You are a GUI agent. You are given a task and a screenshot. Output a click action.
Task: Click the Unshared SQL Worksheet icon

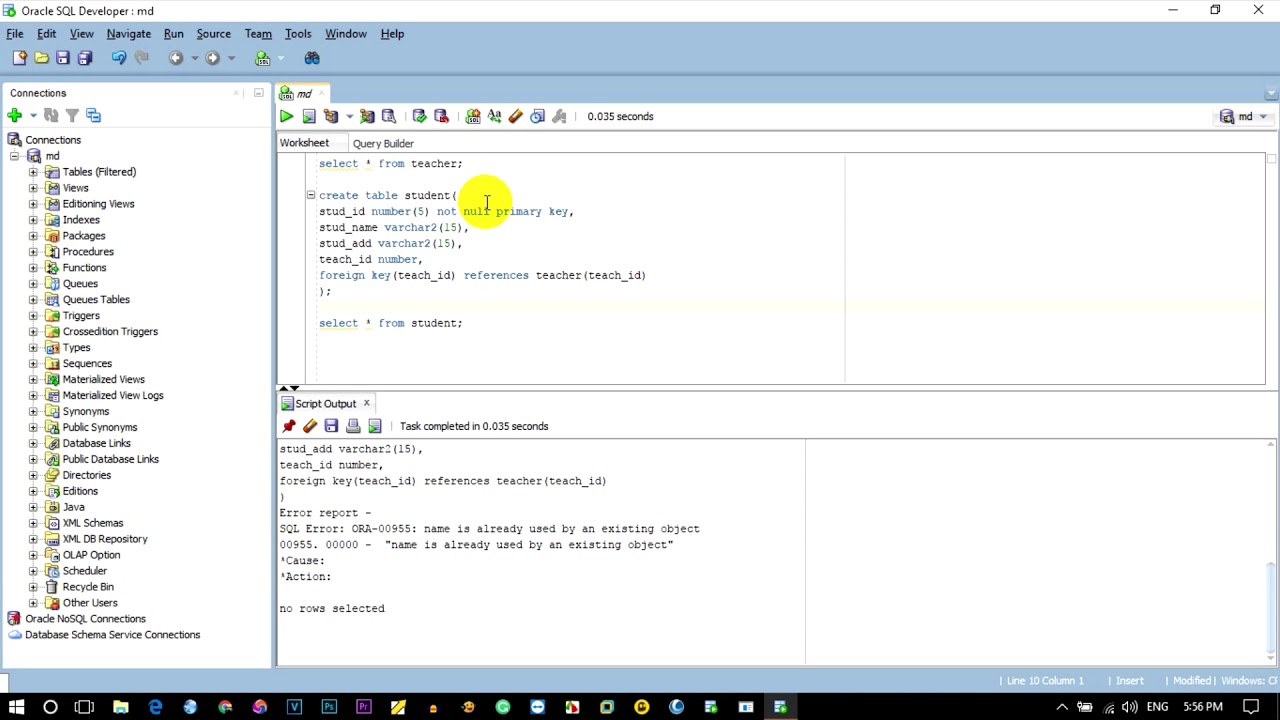(x=473, y=117)
